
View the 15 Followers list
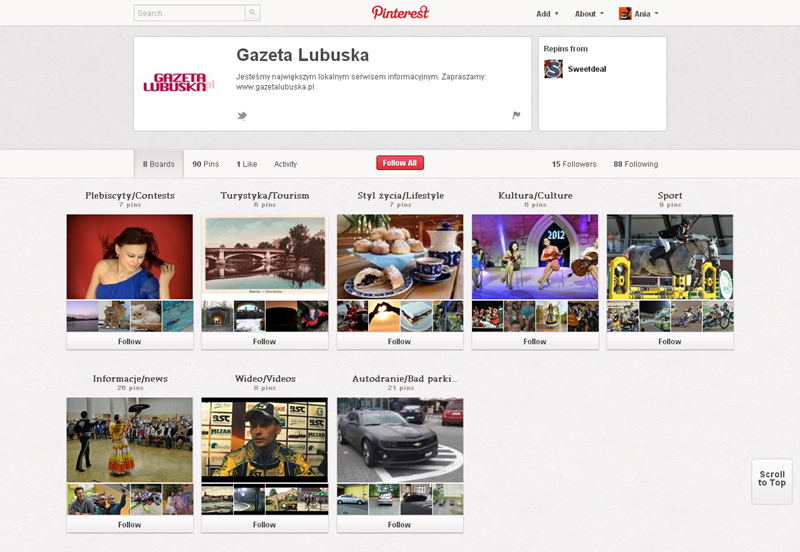coord(574,164)
